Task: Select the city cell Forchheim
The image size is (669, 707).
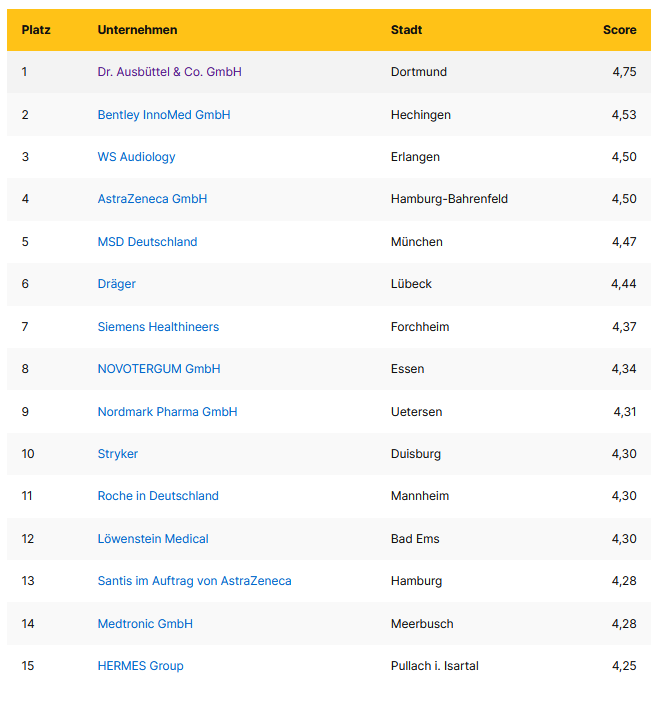Action: click(x=420, y=327)
